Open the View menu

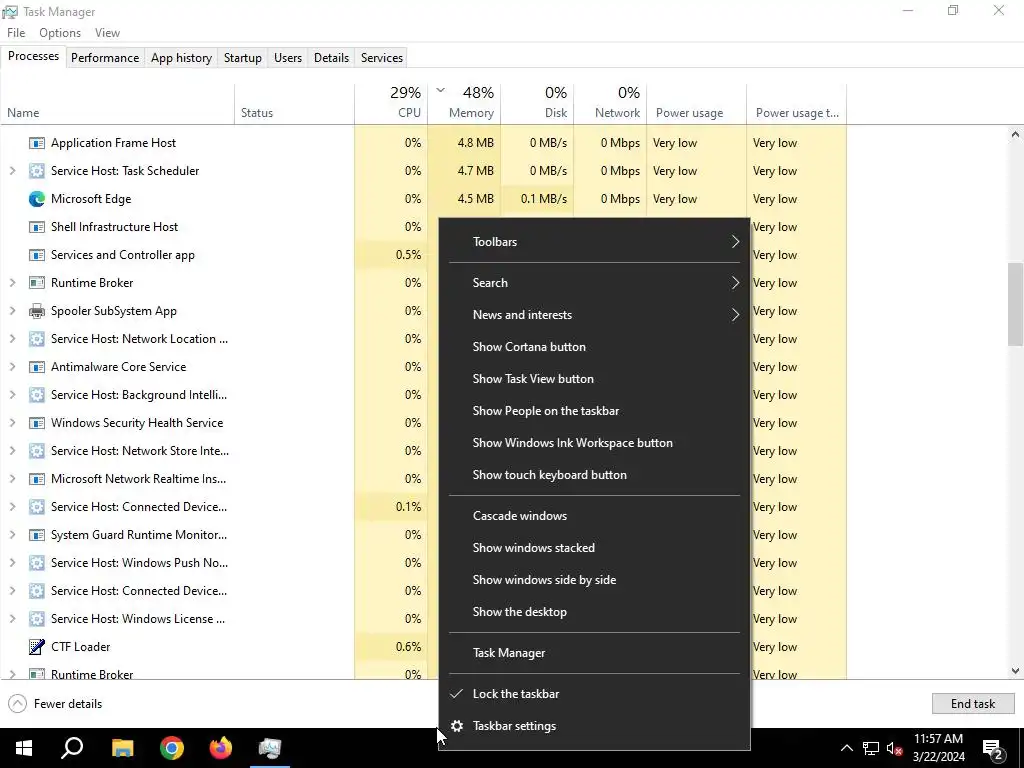coord(107,33)
